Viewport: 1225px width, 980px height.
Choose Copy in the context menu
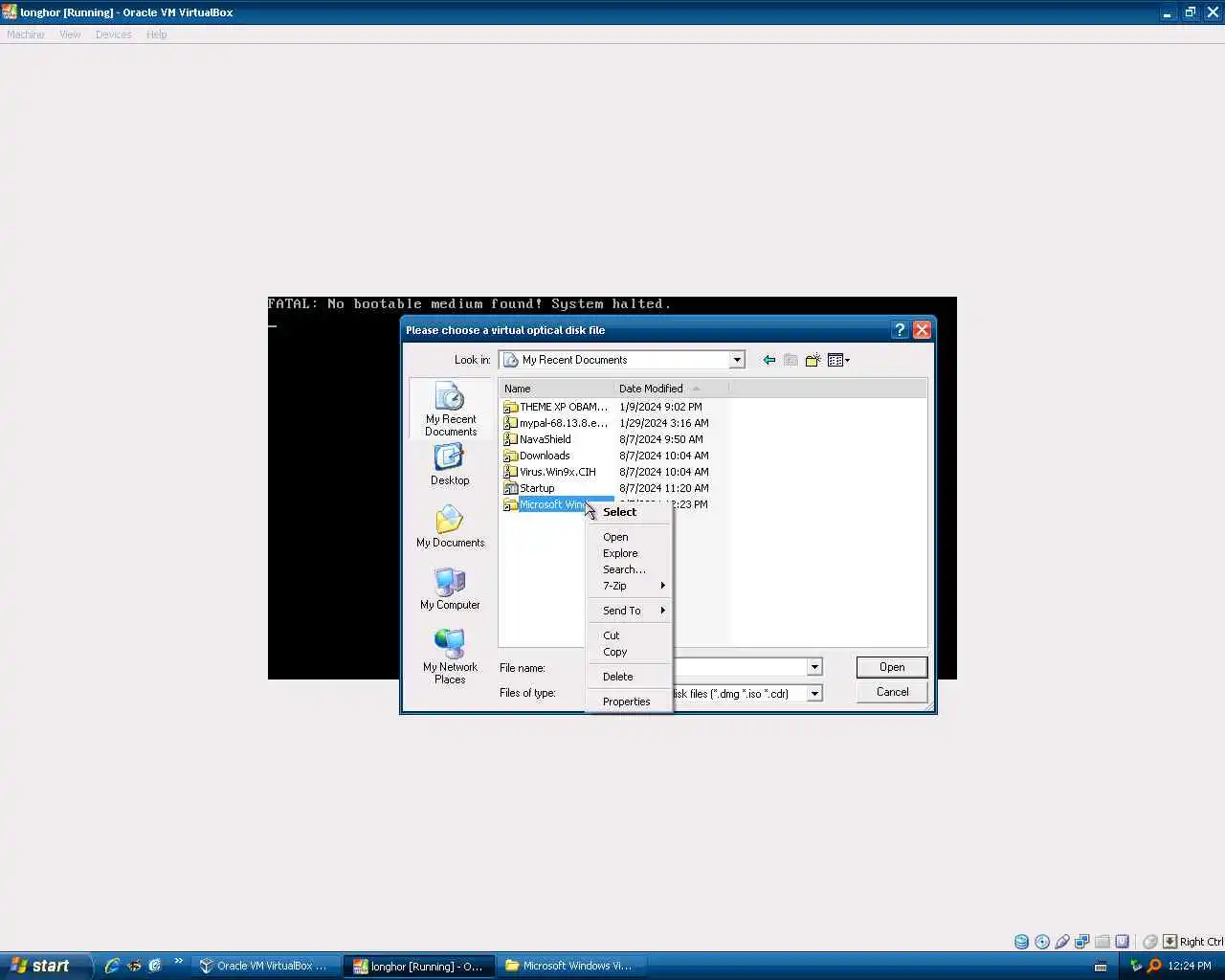[x=629, y=652]
